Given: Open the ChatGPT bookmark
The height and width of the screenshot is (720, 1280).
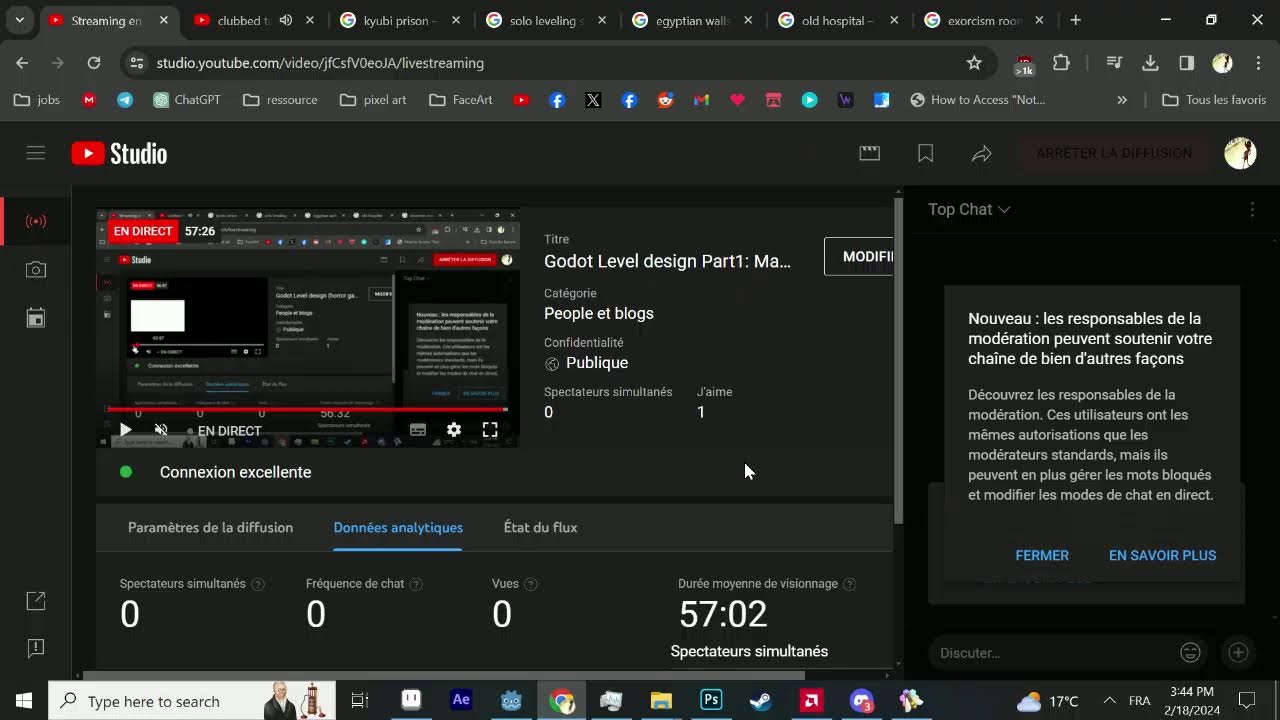Looking at the screenshot, I should click(x=187, y=100).
